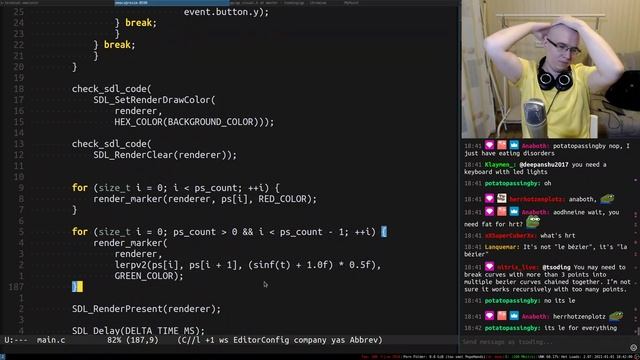Screen dimensions: 640x360
Task: Click the "ws" indicator in the modeline
Action: pos(224,340)
